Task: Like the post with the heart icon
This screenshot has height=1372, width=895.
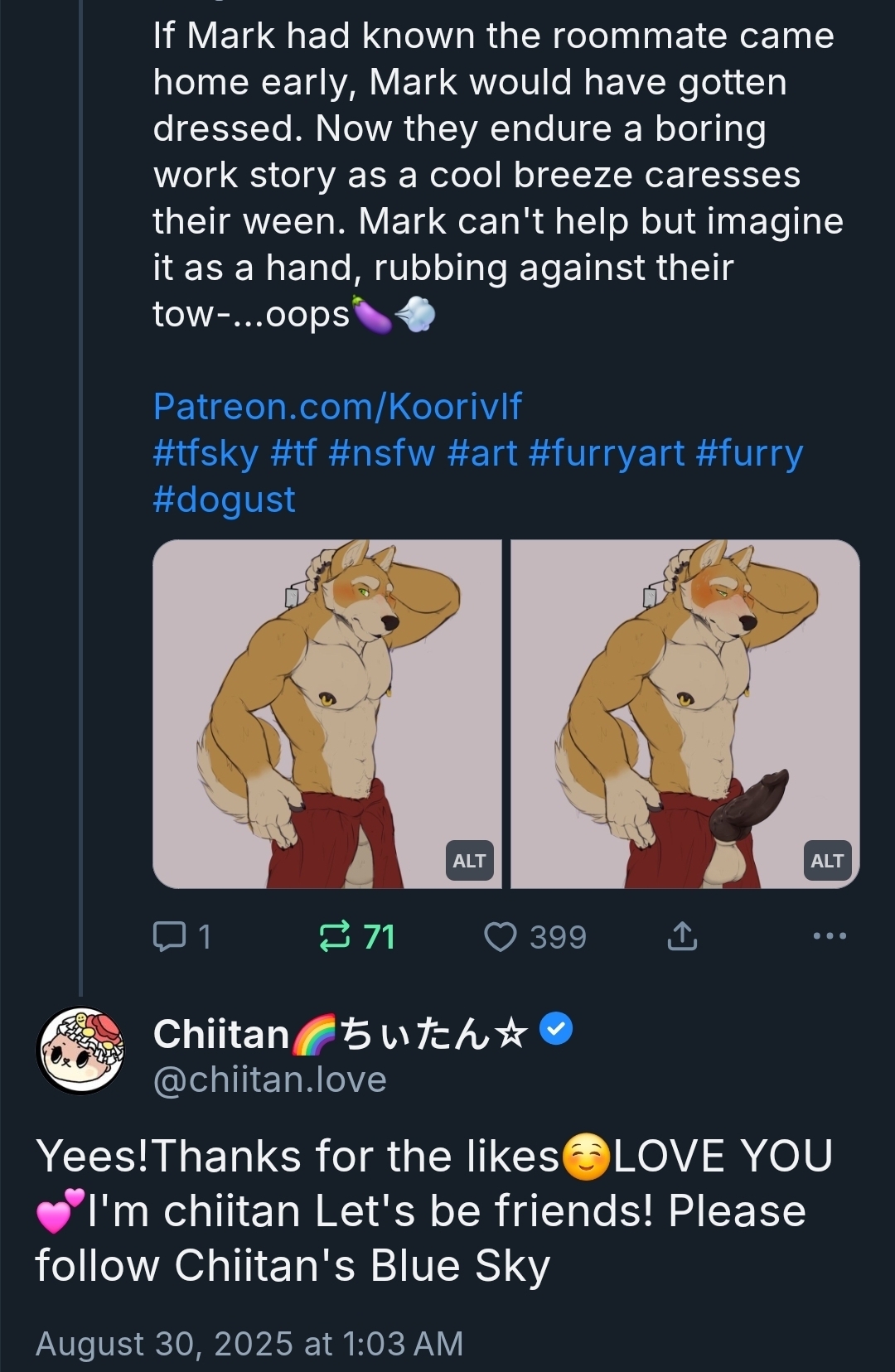Action: point(500,936)
